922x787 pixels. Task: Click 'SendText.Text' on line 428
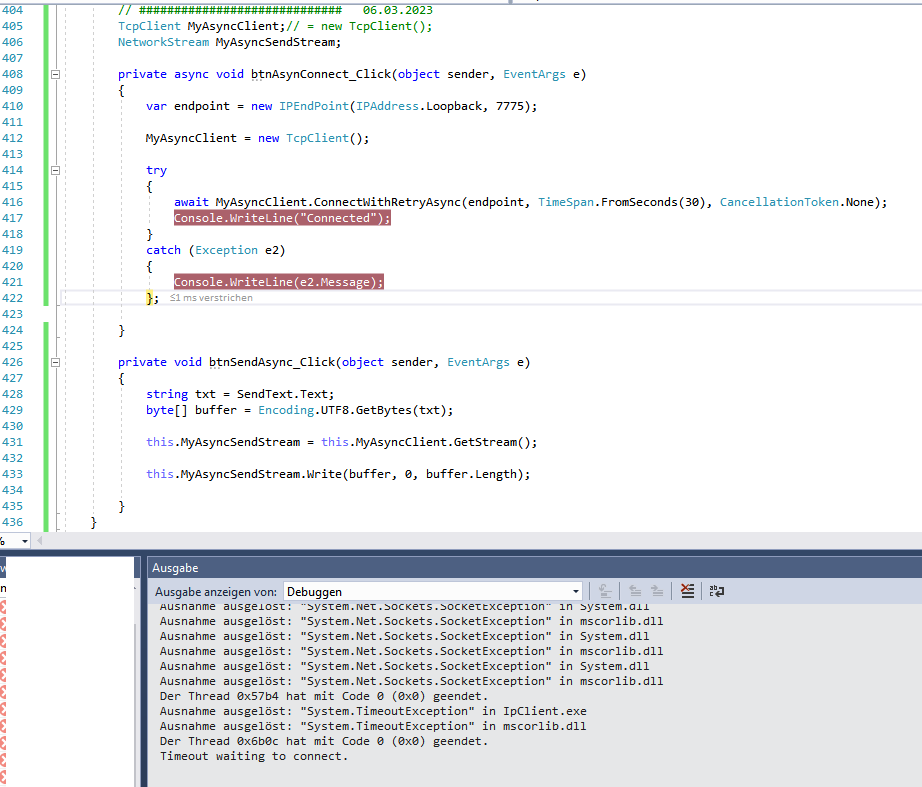282,394
